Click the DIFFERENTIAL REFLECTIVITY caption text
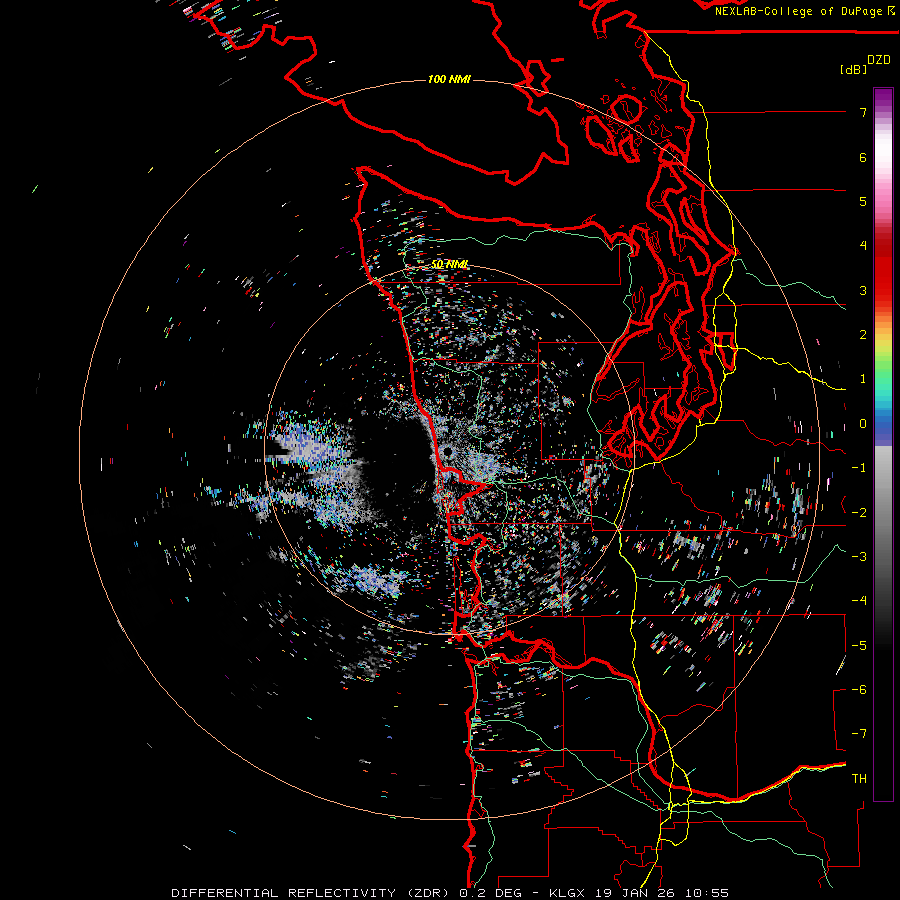900x900 pixels. 284,893
